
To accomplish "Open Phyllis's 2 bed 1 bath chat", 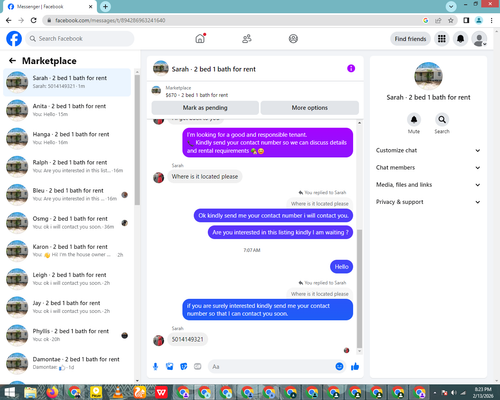I will tap(67, 335).
